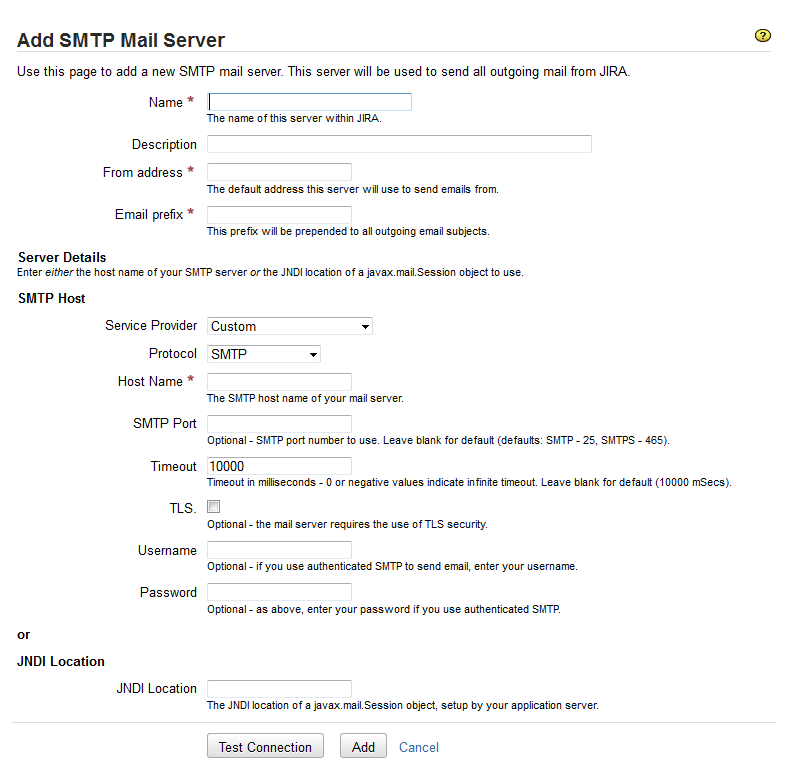Click the Username input field

[279, 550]
